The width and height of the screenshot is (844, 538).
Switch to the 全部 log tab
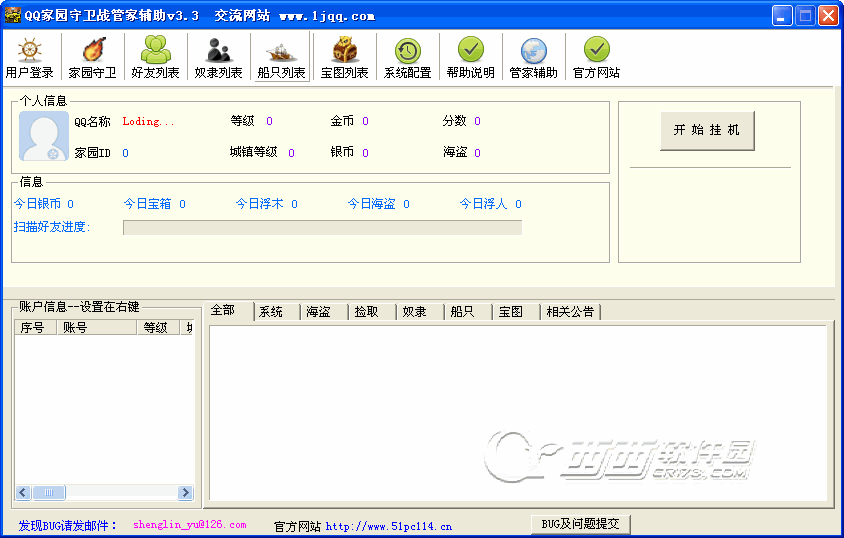point(228,311)
